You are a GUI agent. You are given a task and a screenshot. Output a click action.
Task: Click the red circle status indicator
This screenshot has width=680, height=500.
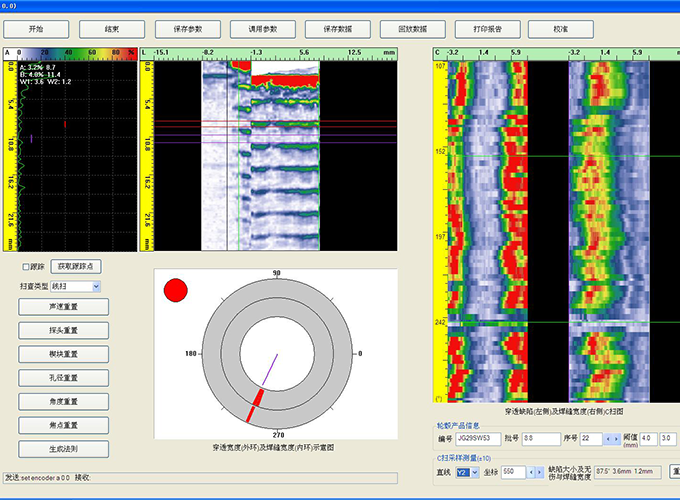176,291
